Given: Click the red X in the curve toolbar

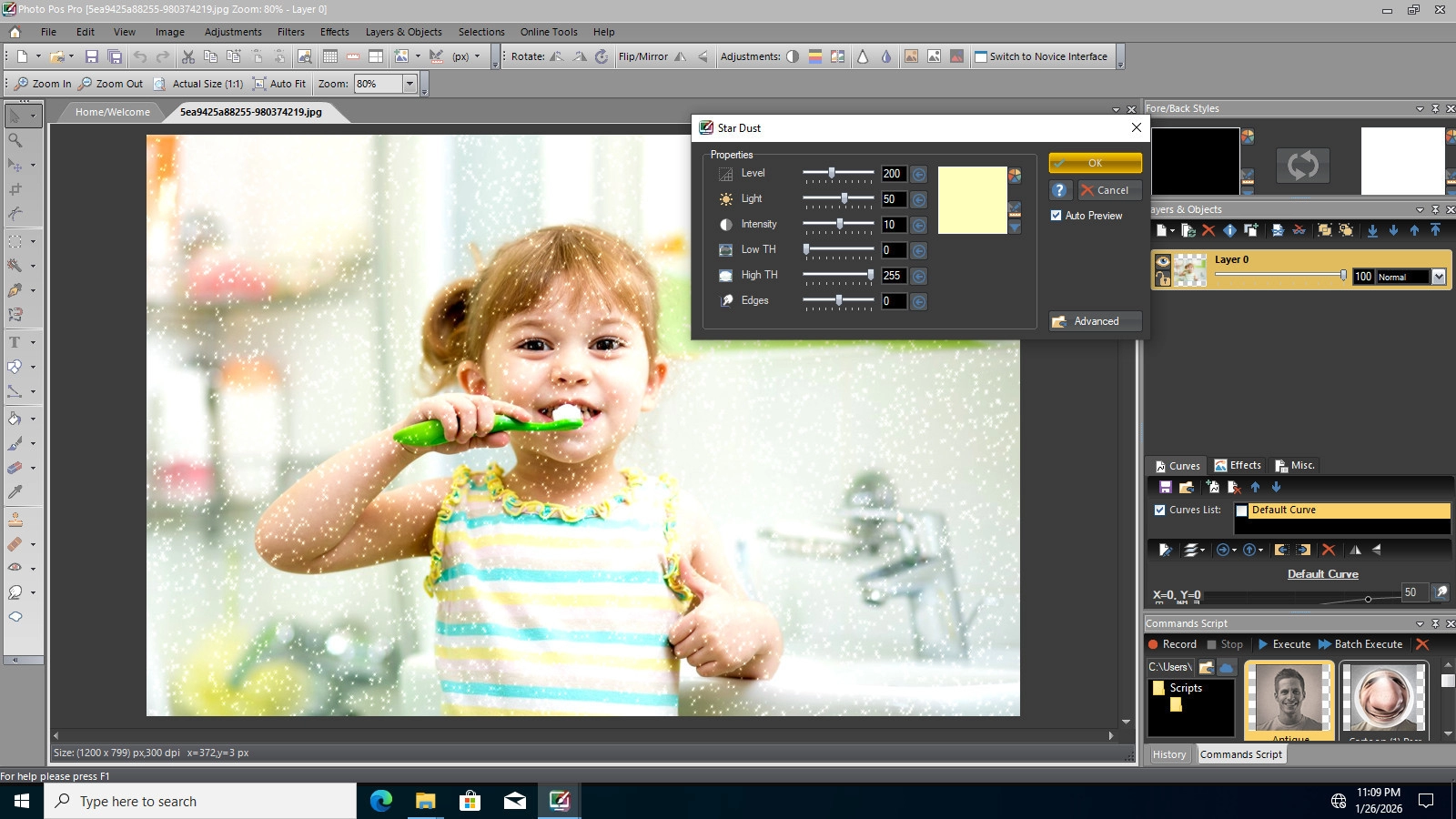Looking at the screenshot, I should tap(1329, 550).
